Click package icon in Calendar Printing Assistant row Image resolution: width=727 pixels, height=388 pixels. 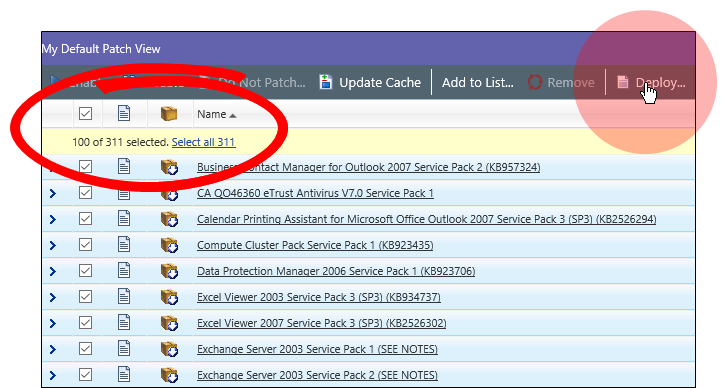(x=169, y=219)
